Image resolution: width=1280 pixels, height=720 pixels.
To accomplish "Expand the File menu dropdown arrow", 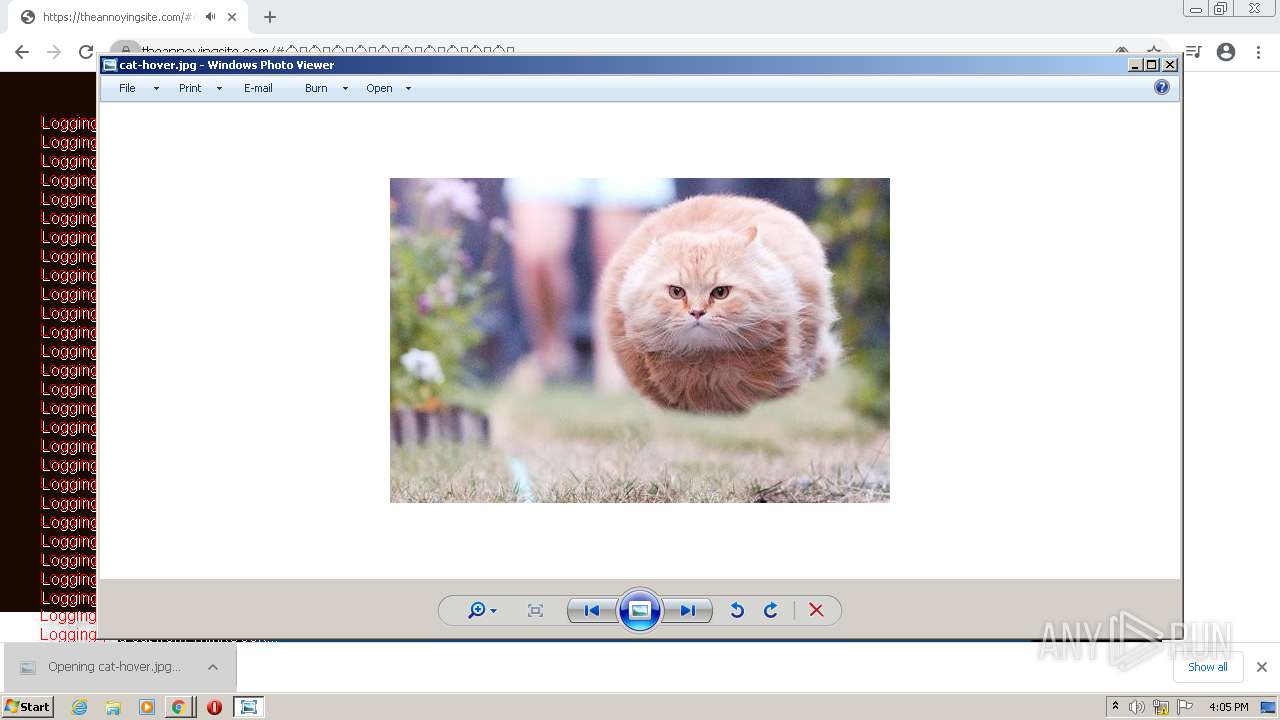I will coord(156,88).
